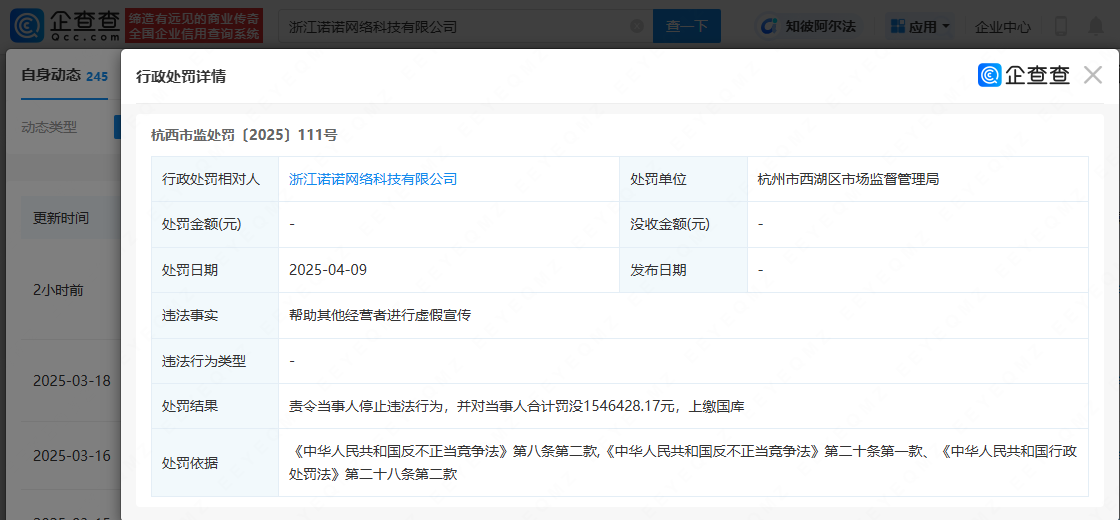This screenshot has height=520, width=1120.
Task: Click the 动态类型 filter label
Action: (49, 127)
